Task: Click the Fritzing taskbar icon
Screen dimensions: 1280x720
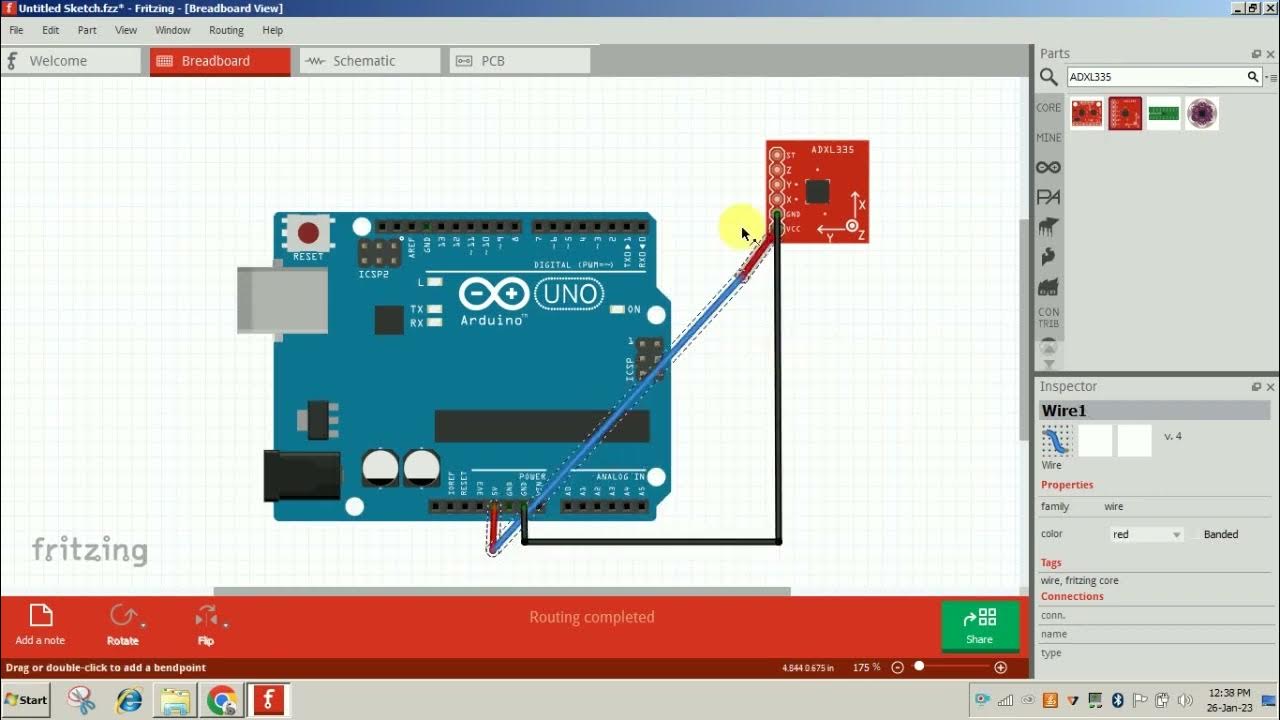Action: coord(268,700)
